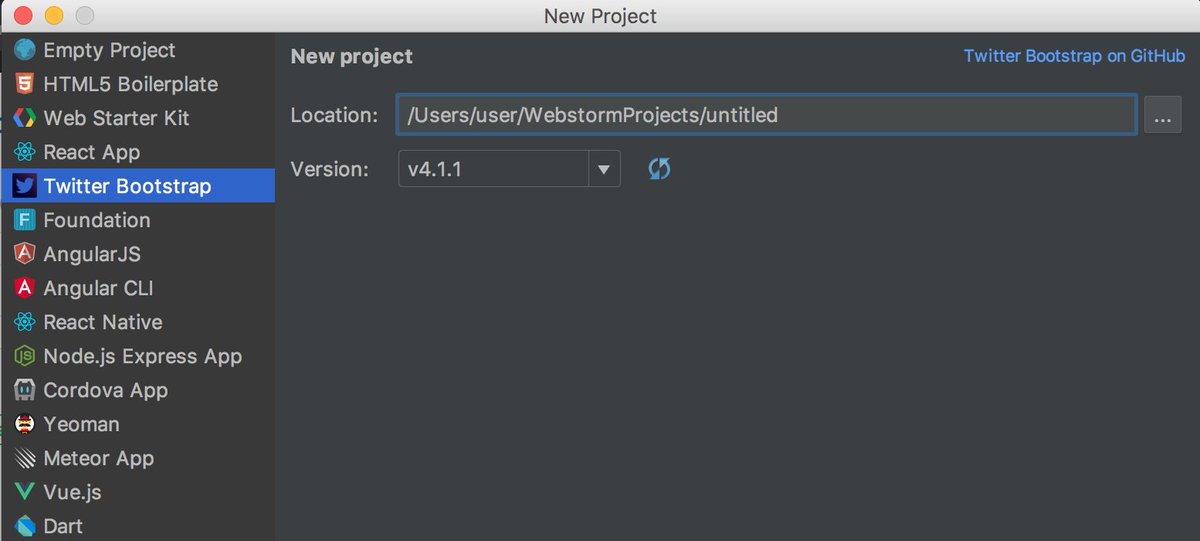1200x541 pixels.
Task: Select Meteor App template
Action: tap(137, 458)
